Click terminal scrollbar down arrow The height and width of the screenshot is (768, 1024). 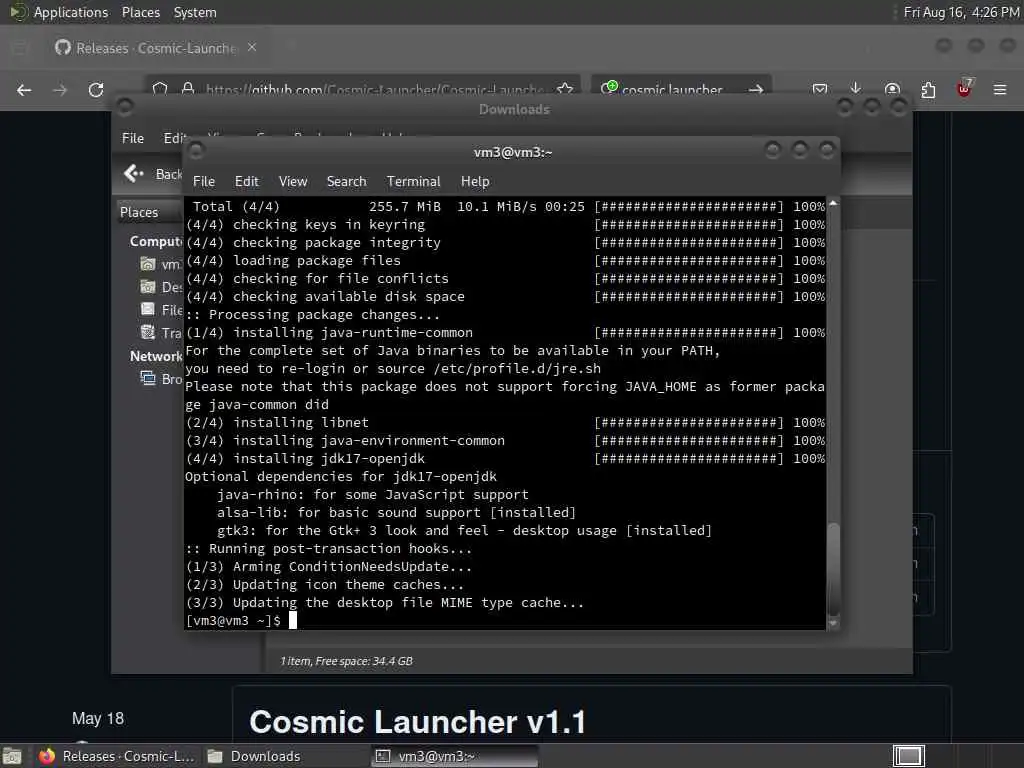point(833,624)
